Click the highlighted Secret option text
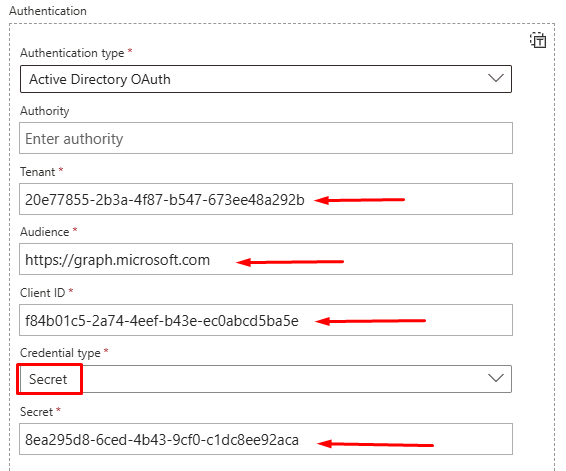This screenshot has width=566, height=471. [48, 379]
